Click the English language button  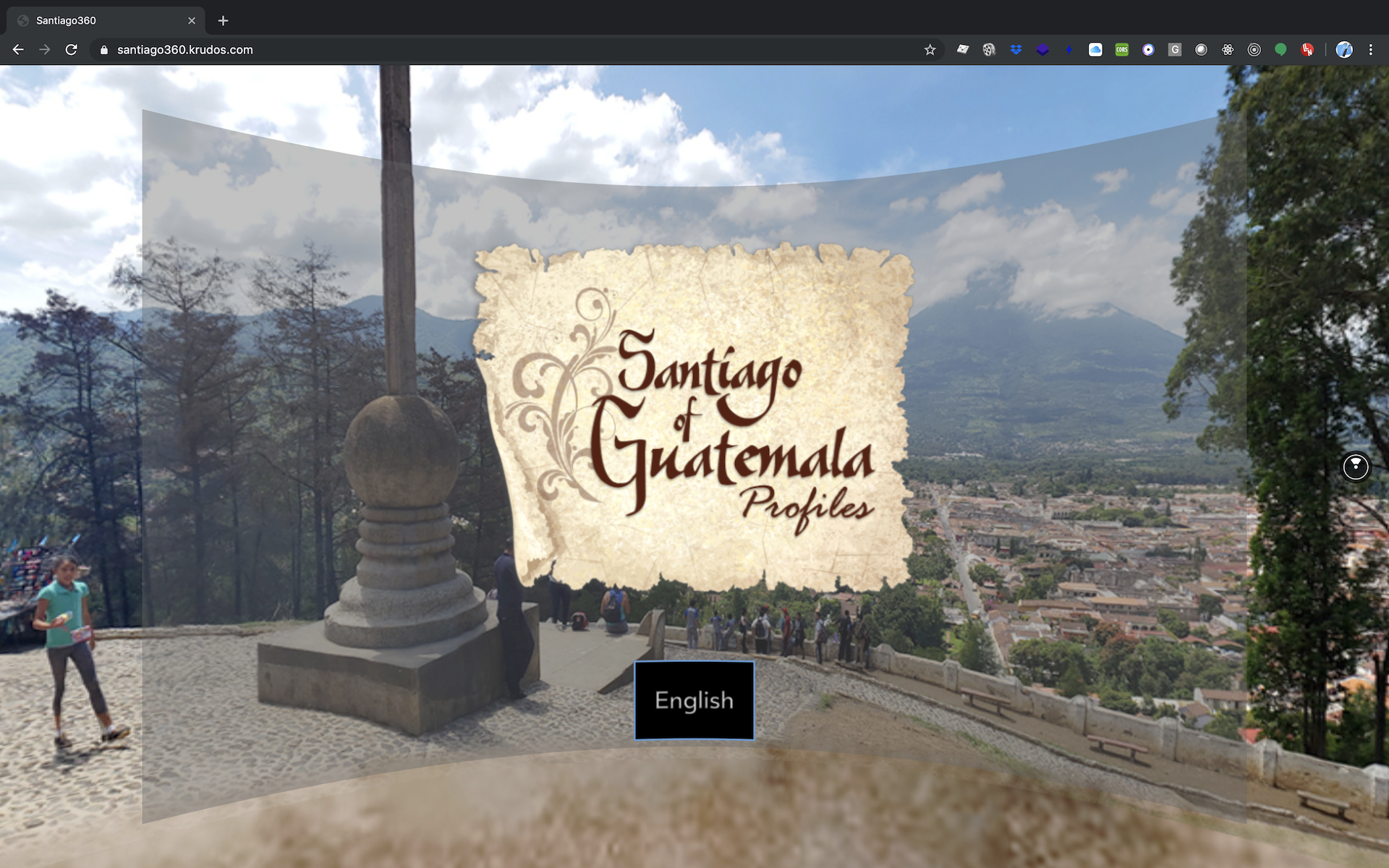click(694, 700)
